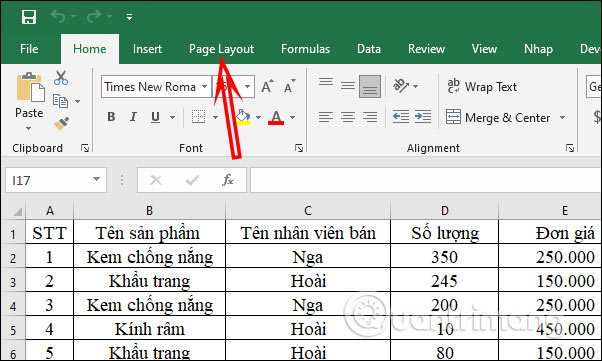Viewport: 602px width, 361px height.
Task: Click the Orientation text rotation icon
Action: point(401,86)
